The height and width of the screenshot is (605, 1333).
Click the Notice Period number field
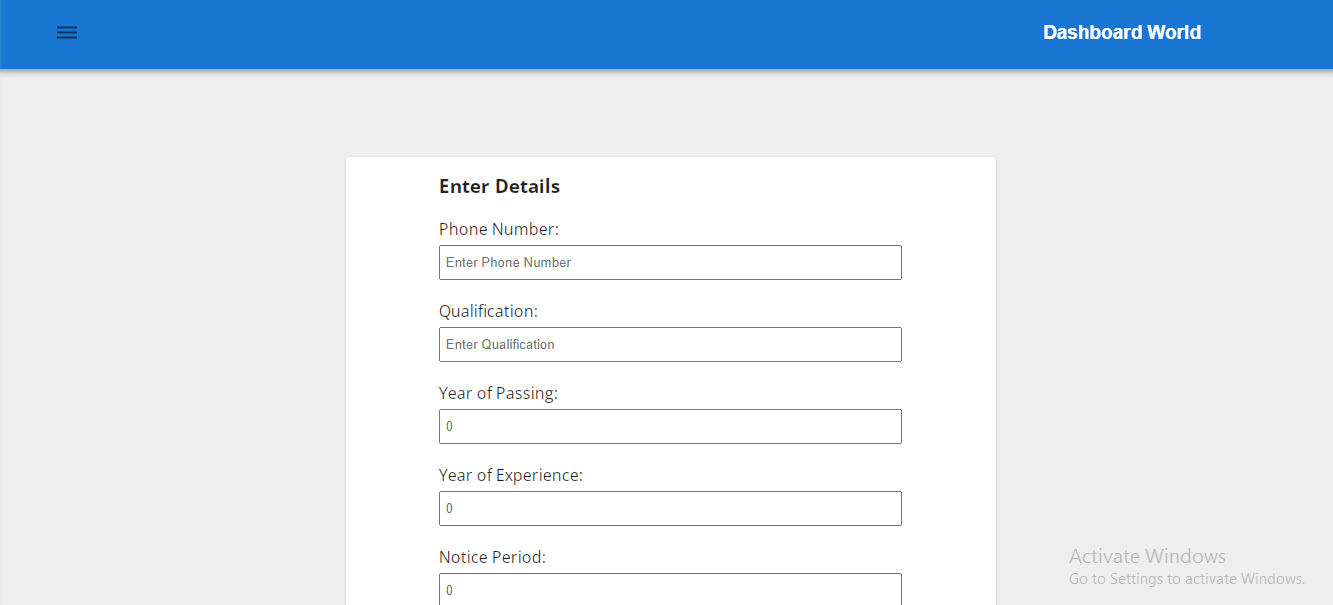[670, 589]
